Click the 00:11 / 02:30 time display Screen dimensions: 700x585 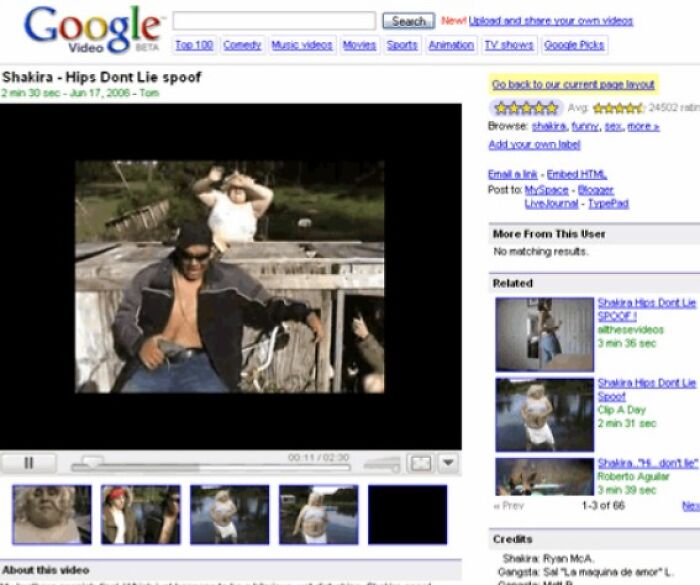318,458
